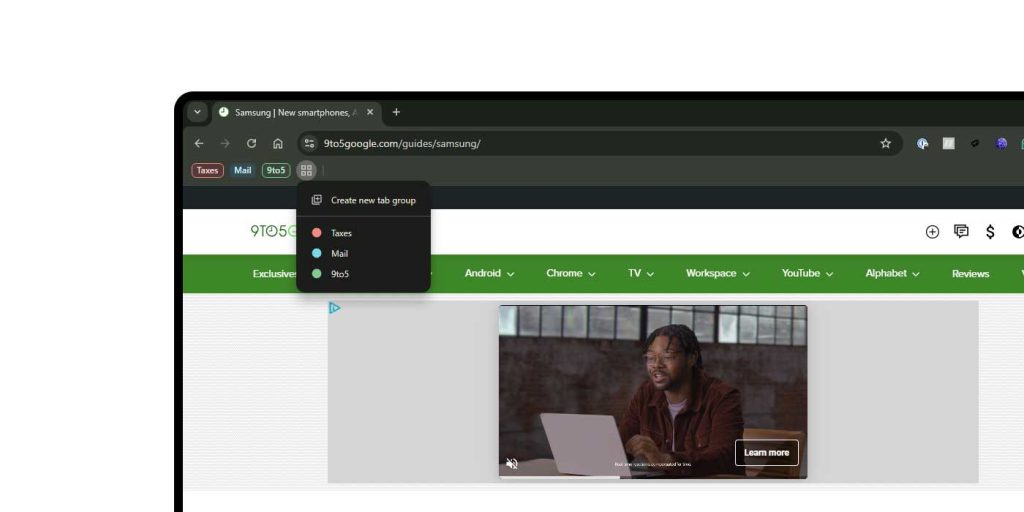Open a new tab with the plus button
This screenshot has width=1024, height=512.
396,112
